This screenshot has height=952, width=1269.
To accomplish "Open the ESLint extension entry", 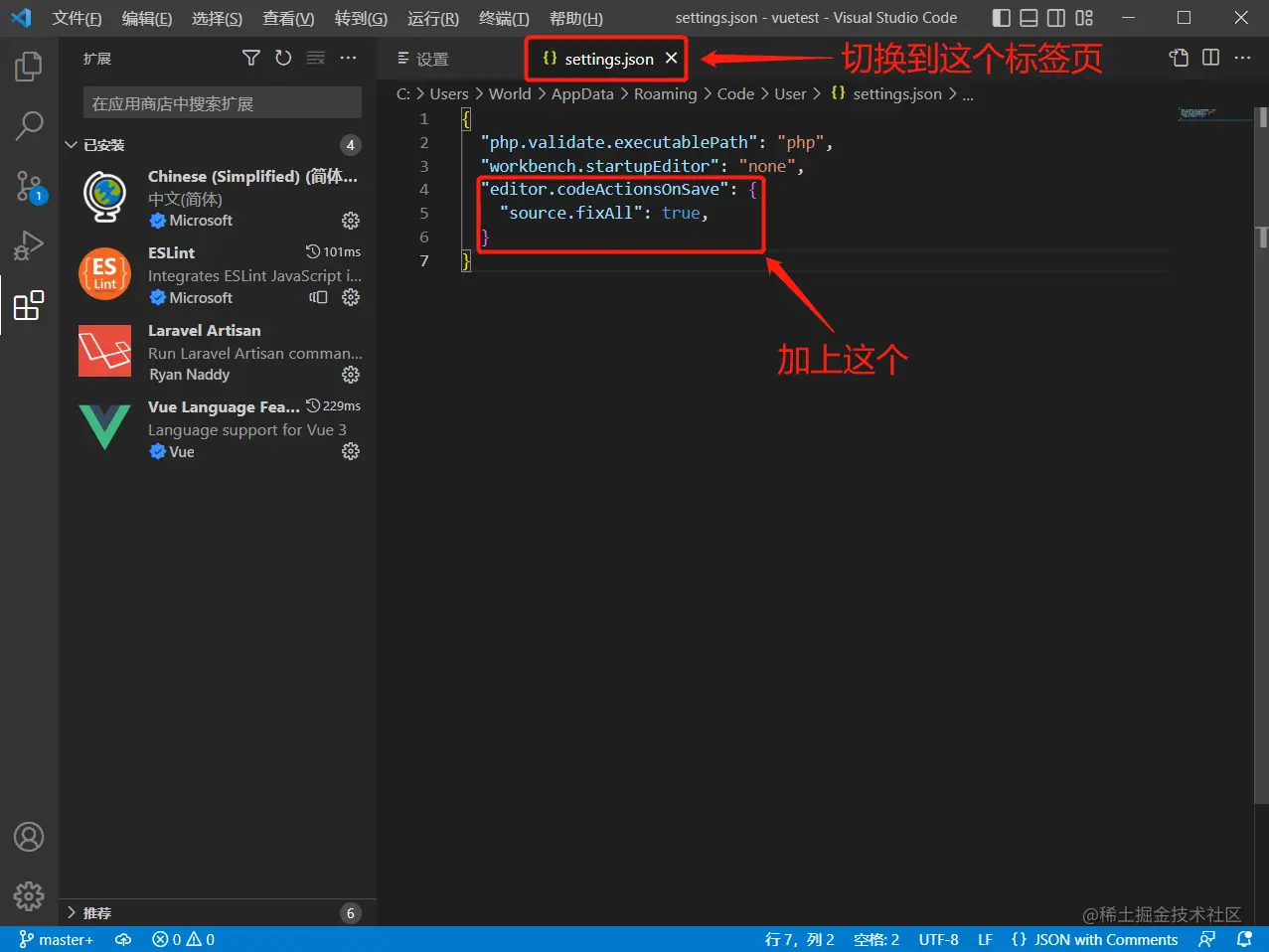I will click(x=217, y=274).
